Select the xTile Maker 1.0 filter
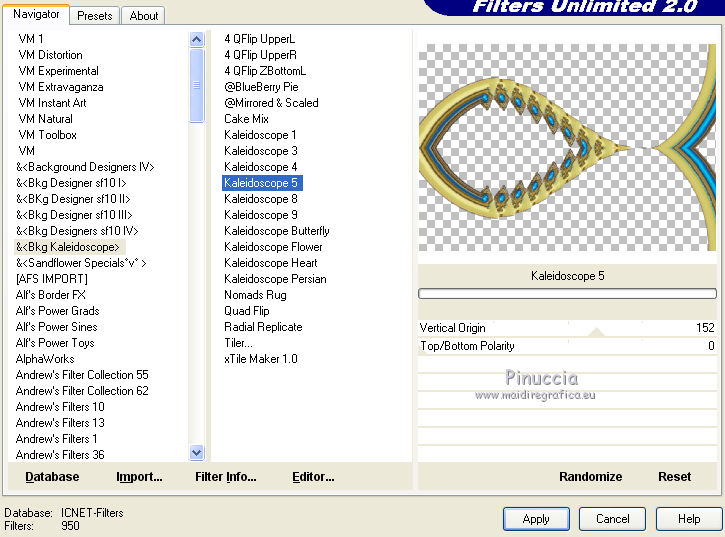This screenshot has height=537, width=725. click(261, 359)
